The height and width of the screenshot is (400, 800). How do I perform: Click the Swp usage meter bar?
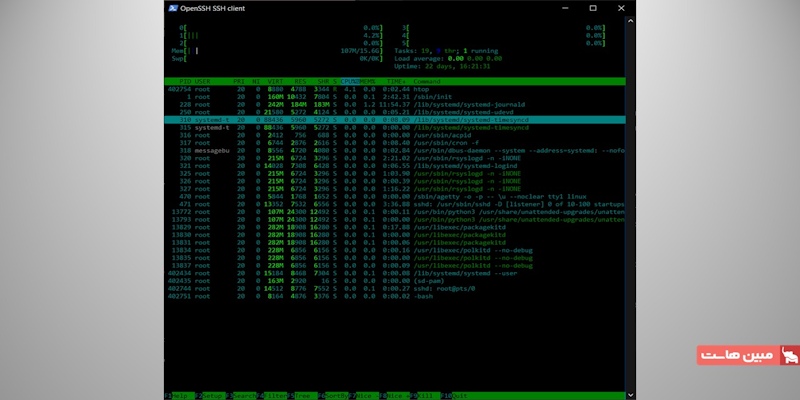point(277,59)
